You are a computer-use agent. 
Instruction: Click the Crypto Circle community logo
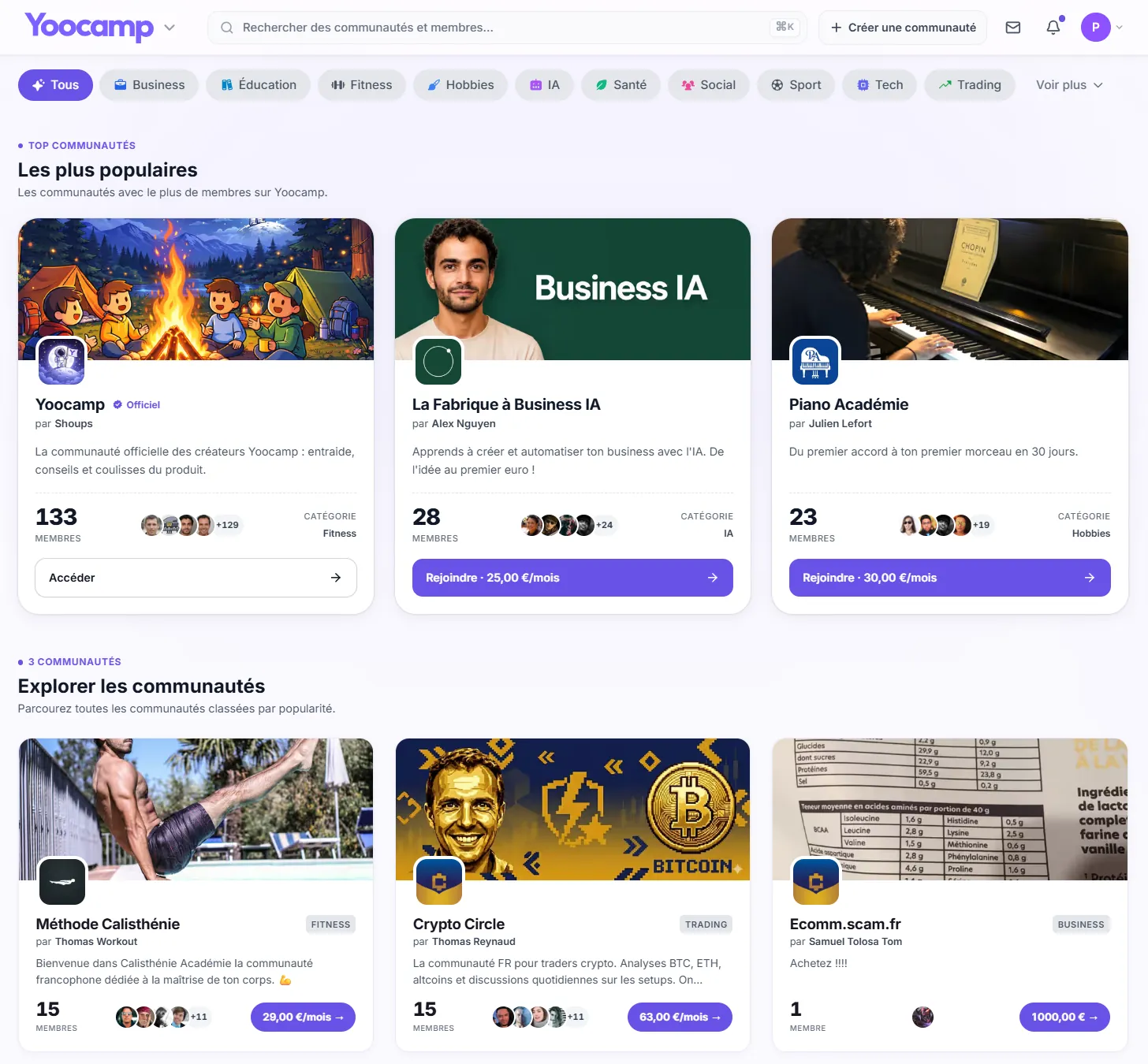(439, 881)
